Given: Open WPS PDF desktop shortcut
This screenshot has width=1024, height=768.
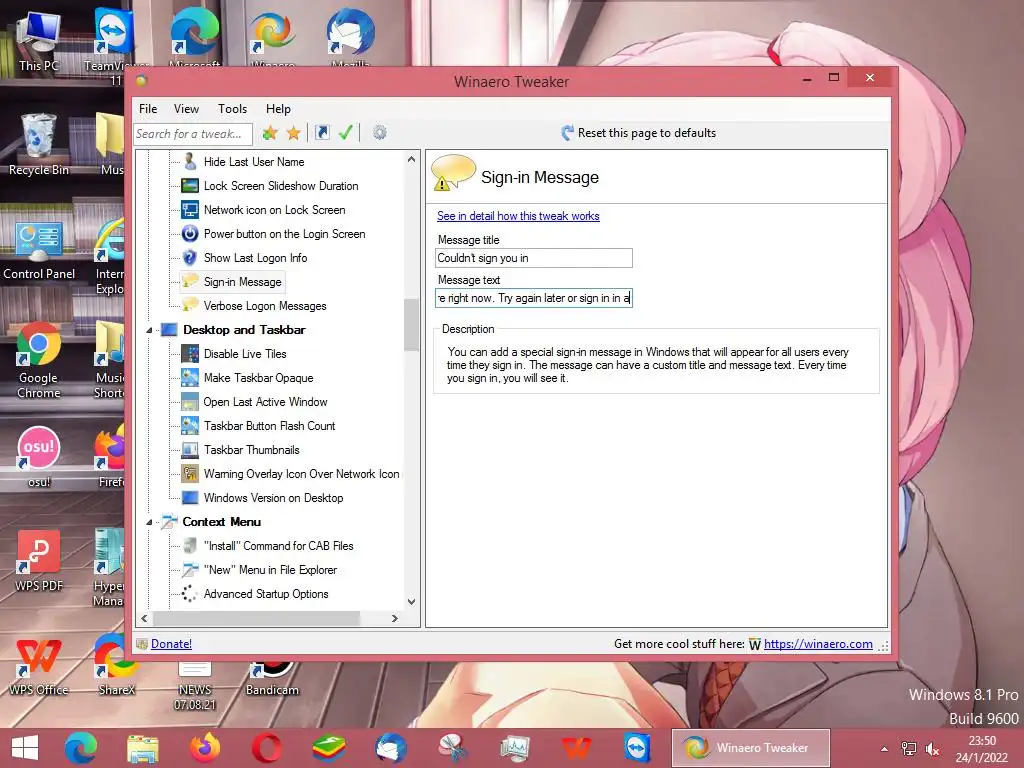Looking at the screenshot, I should (39, 560).
